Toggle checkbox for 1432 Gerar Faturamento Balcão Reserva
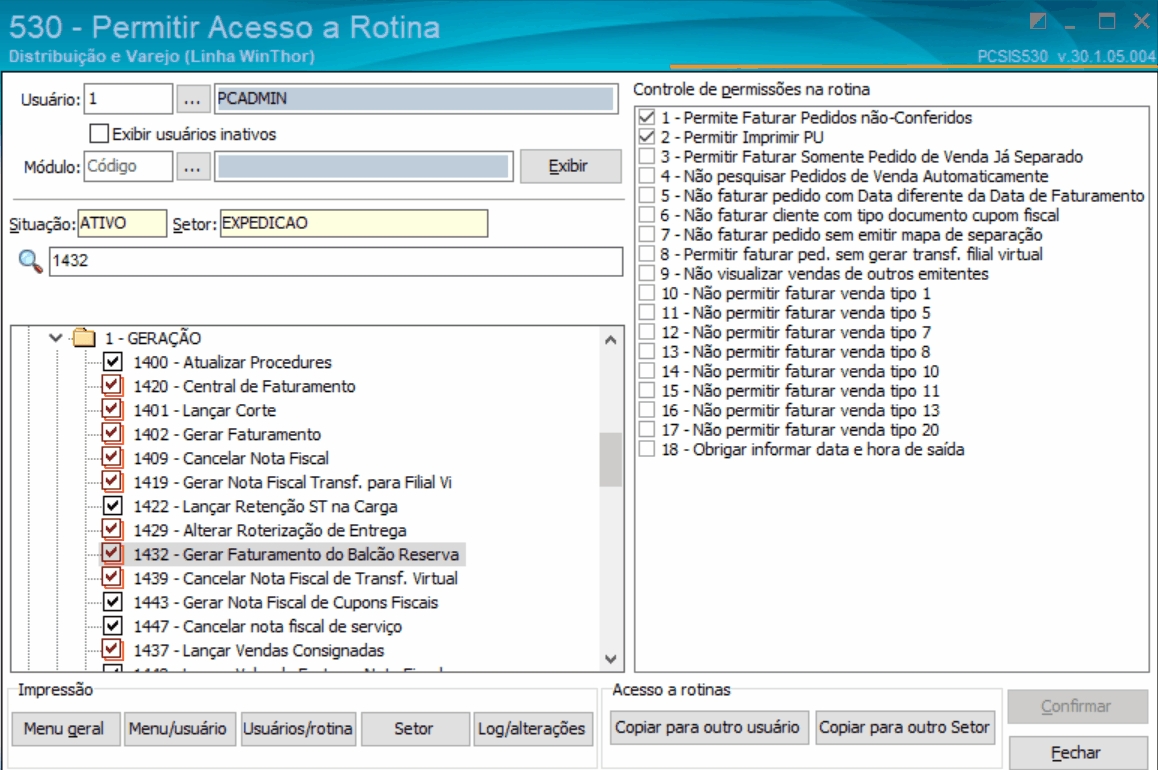The width and height of the screenshot is (1158, 770). 112,554
